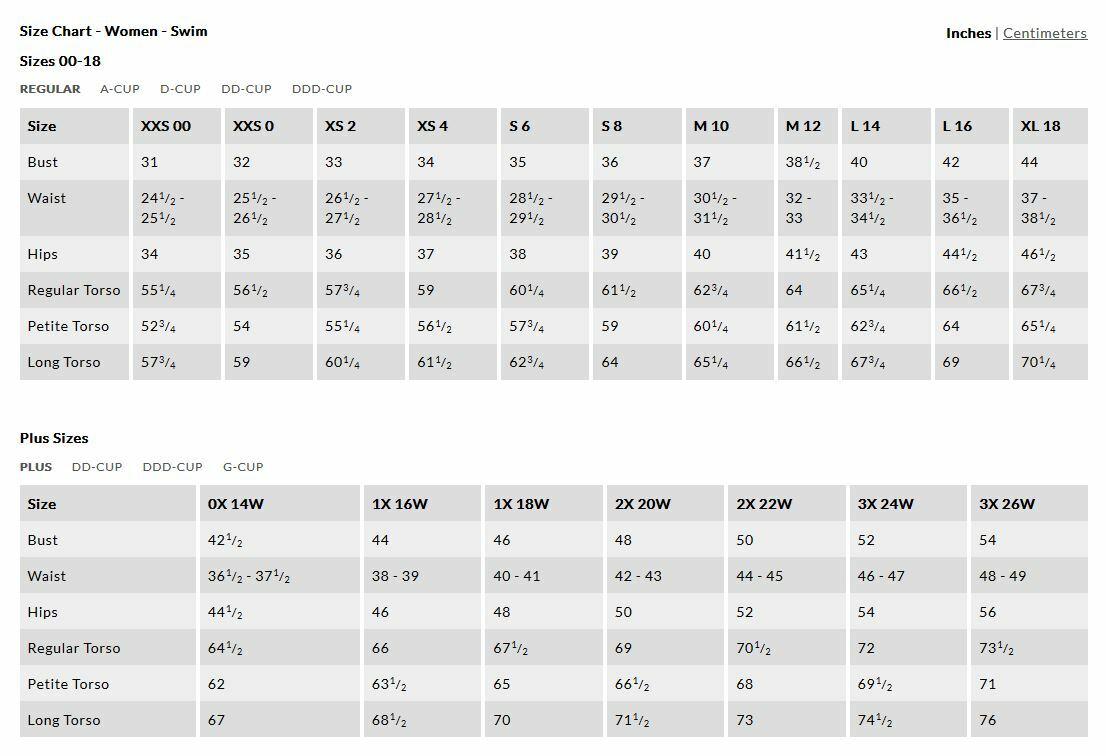Open DD-CUP tab under Plus Sizes
This screenshot has width=1106, height=756.
(97, 467)
